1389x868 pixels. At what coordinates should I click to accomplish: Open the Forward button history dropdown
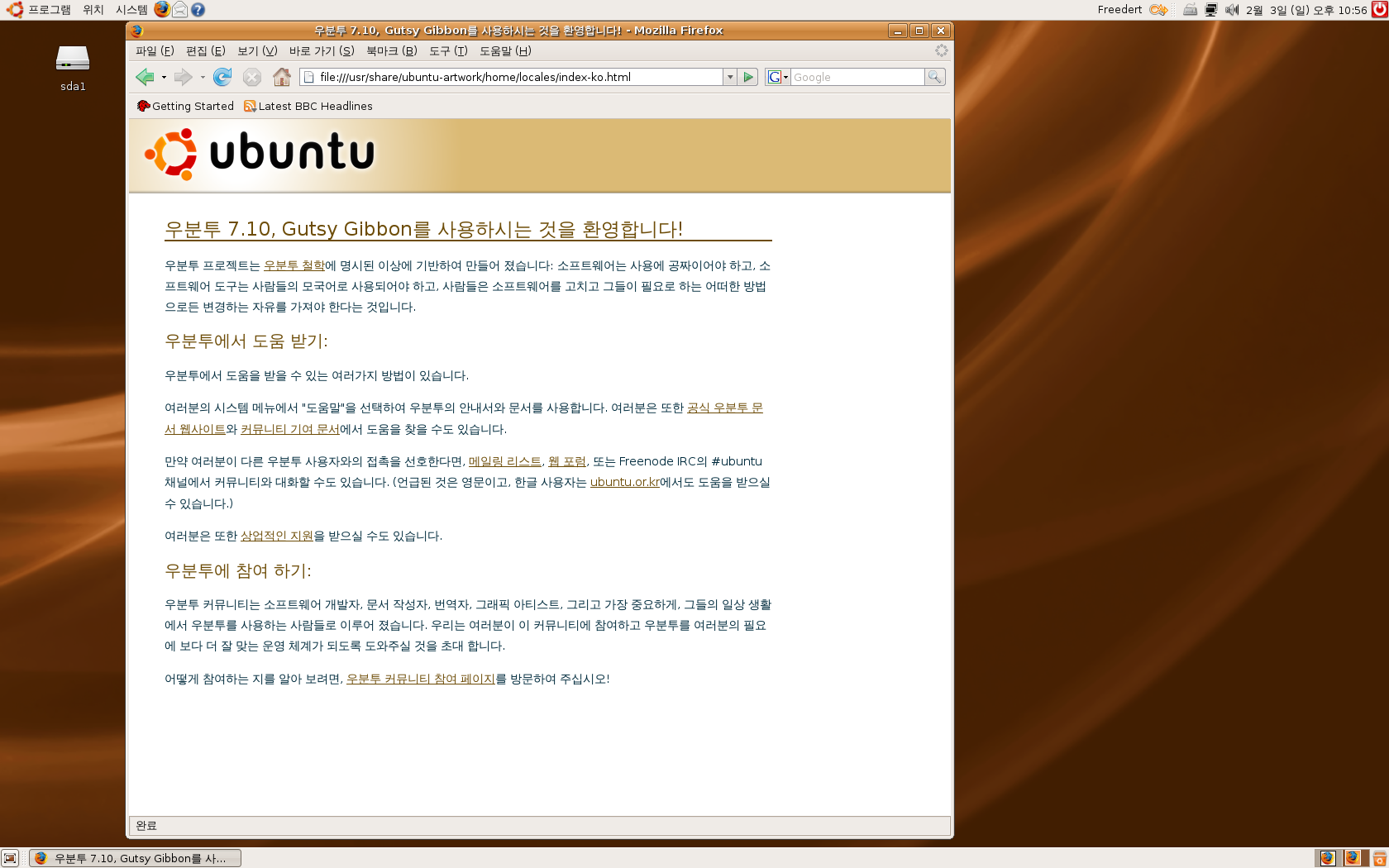click(x=203, y=78)
